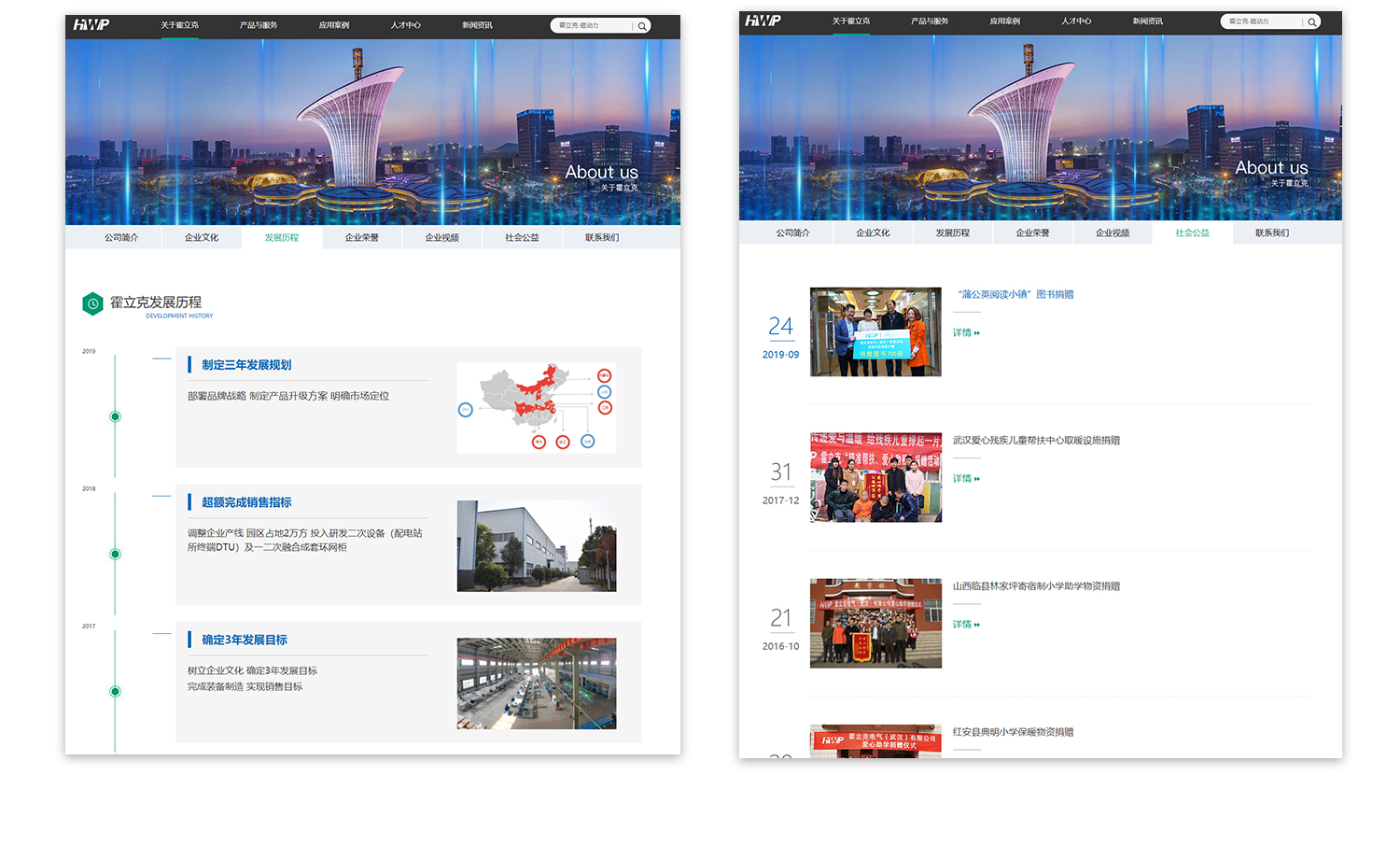Select the 2018 green timeline dot
1400x859 pixels.
(115, 554)
